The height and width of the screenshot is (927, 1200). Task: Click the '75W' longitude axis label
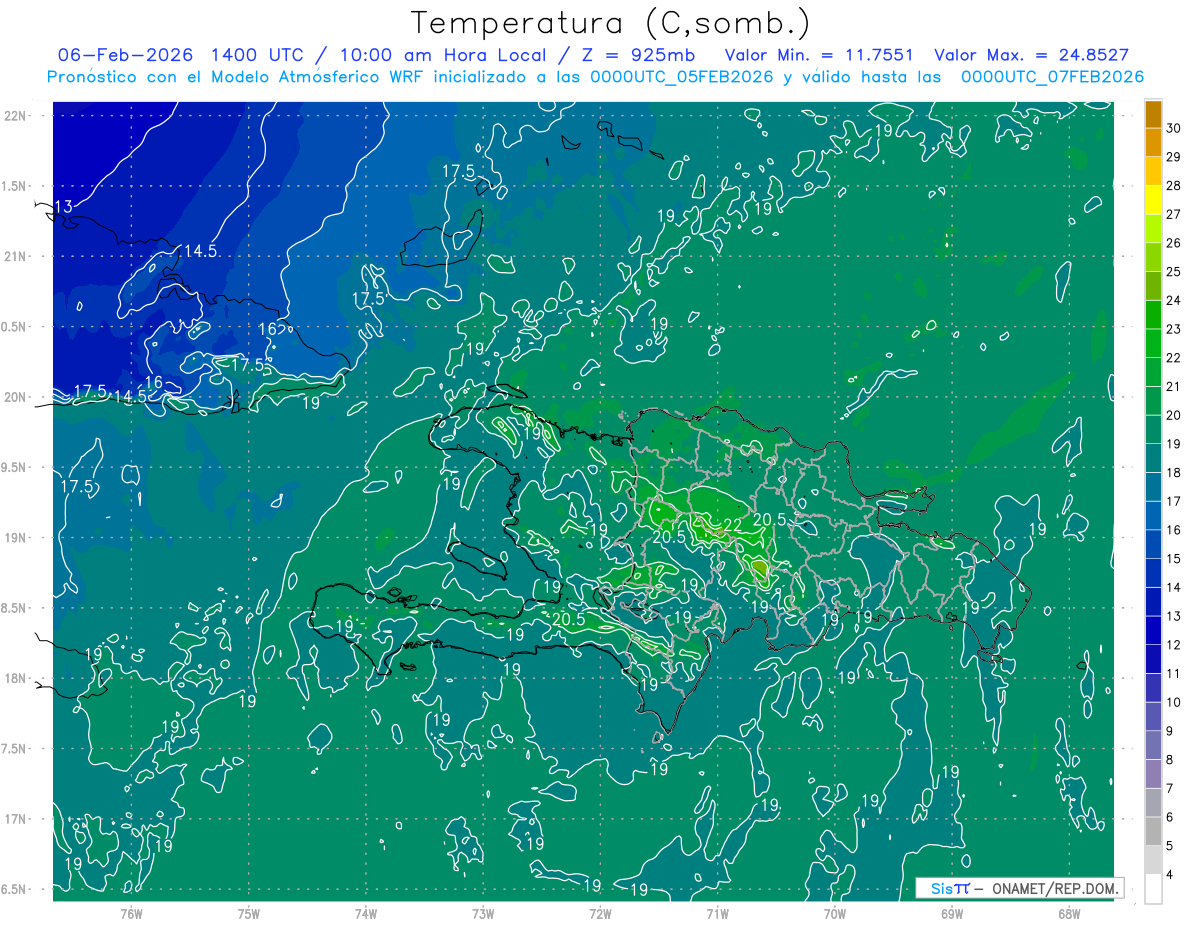pos(248,913)
